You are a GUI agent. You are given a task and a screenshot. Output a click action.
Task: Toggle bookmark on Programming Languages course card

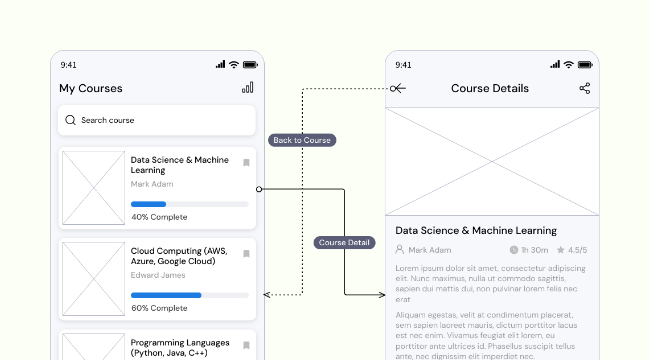tap(246, 345)
